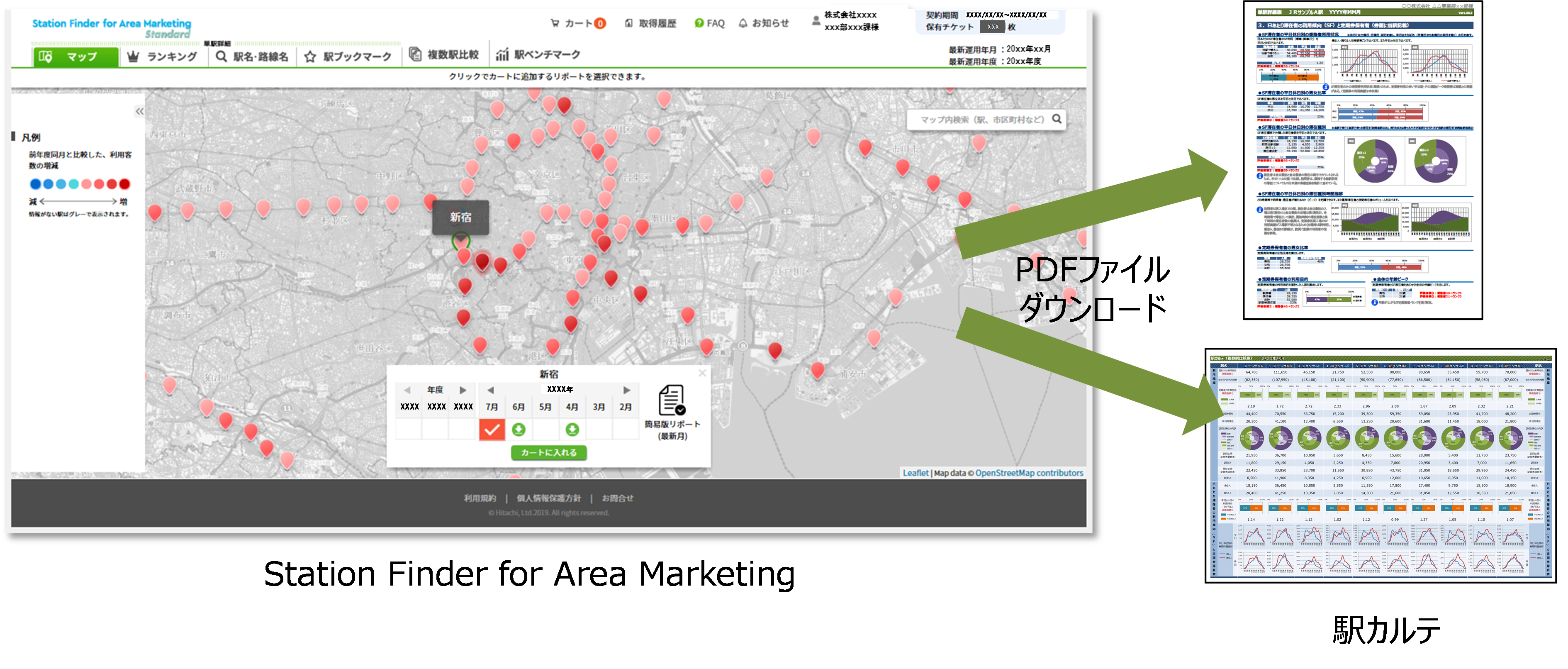Switch to ランキング tab

point(163,56)
